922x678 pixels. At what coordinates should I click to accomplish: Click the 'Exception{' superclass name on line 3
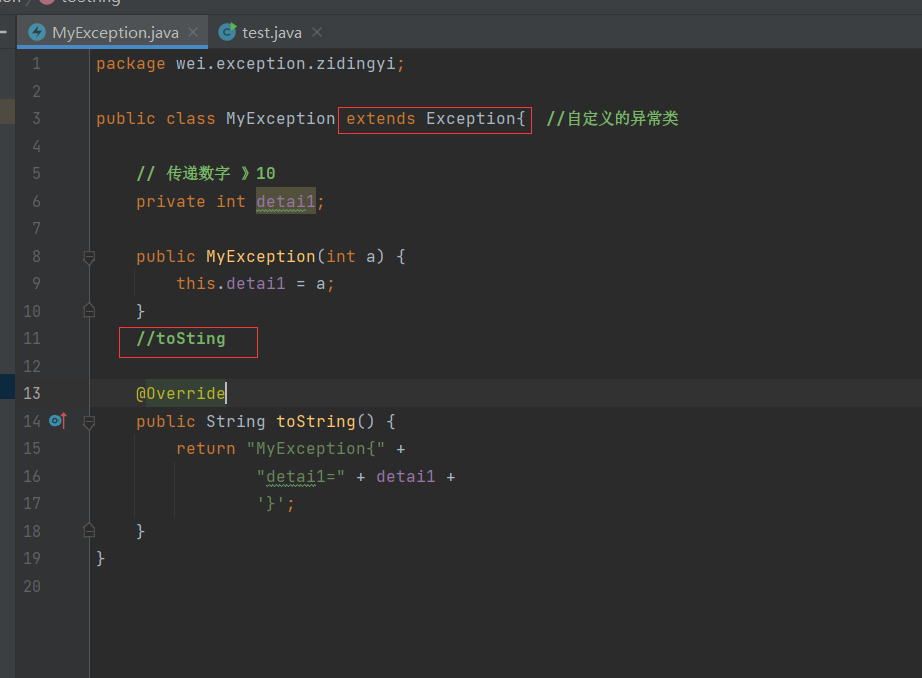tap(475, 119)
